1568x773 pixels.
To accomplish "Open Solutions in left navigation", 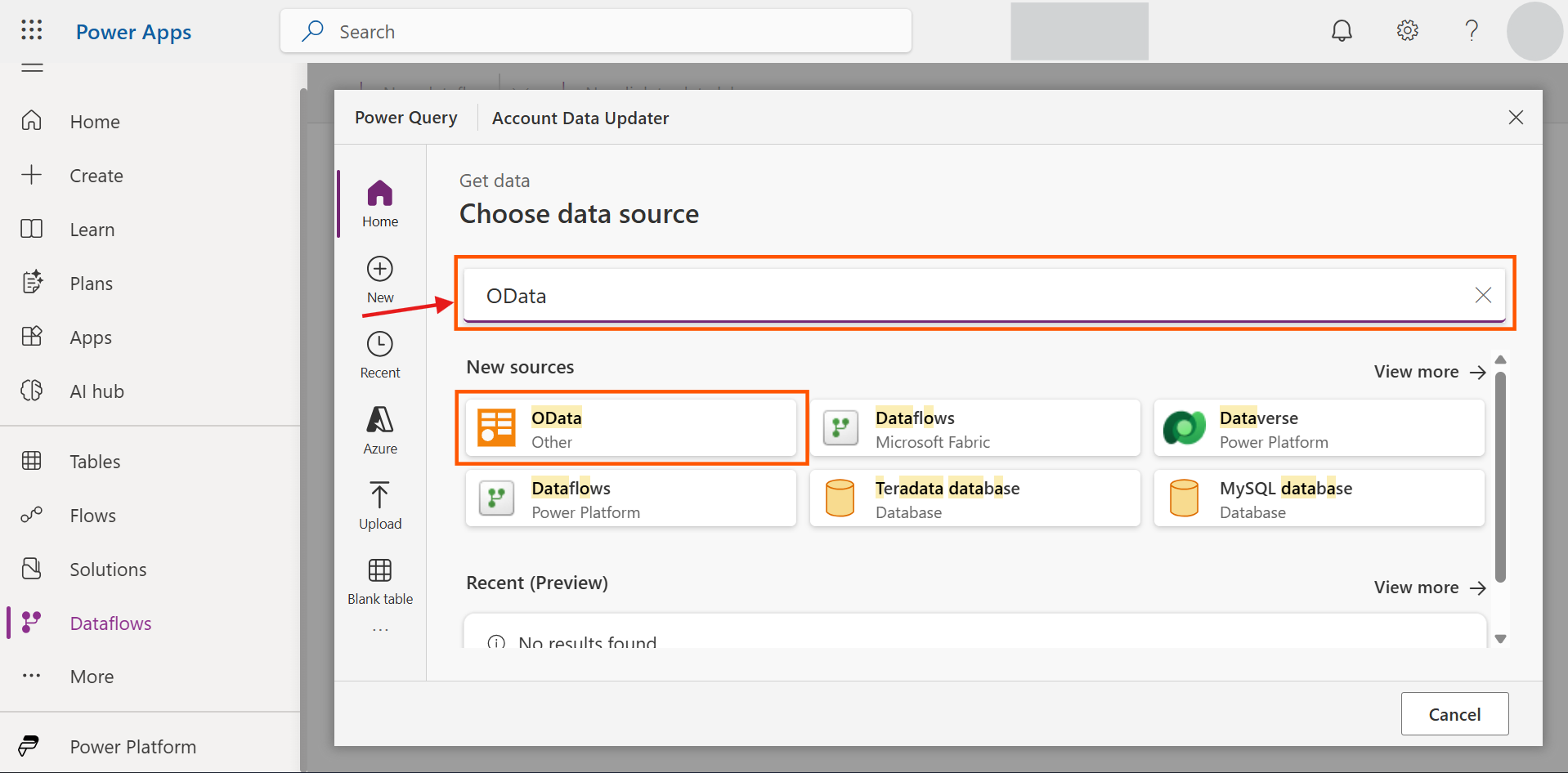I will pyautogui.click(x=108, y=570).
